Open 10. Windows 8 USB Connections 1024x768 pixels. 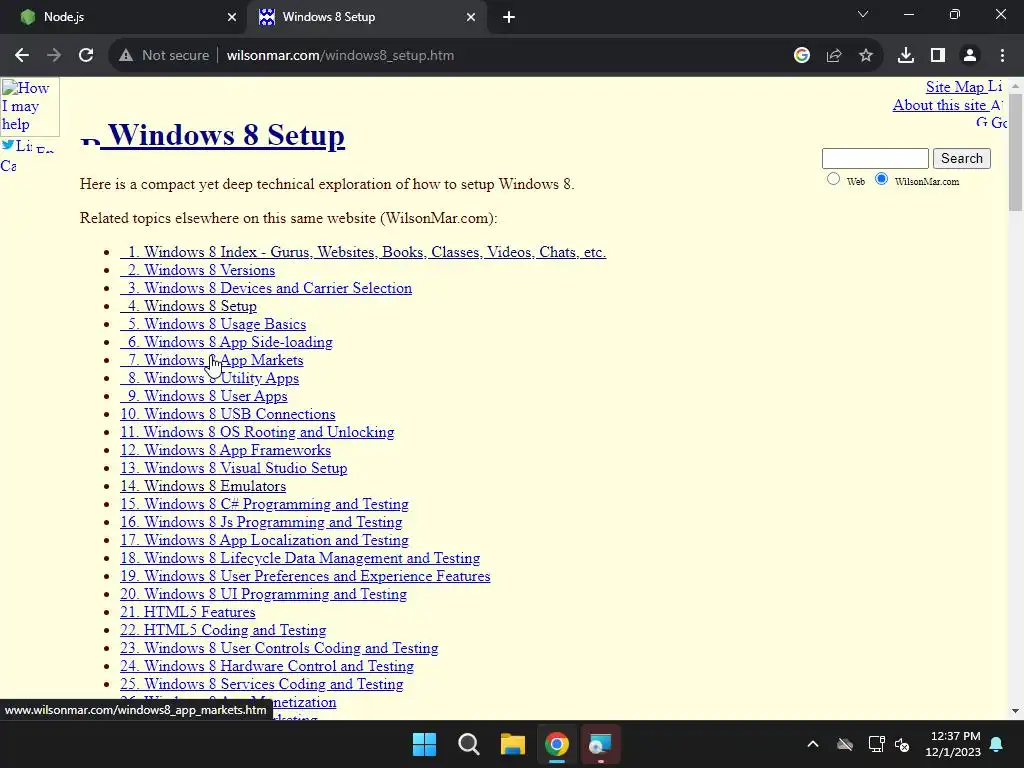coord(227,414)
